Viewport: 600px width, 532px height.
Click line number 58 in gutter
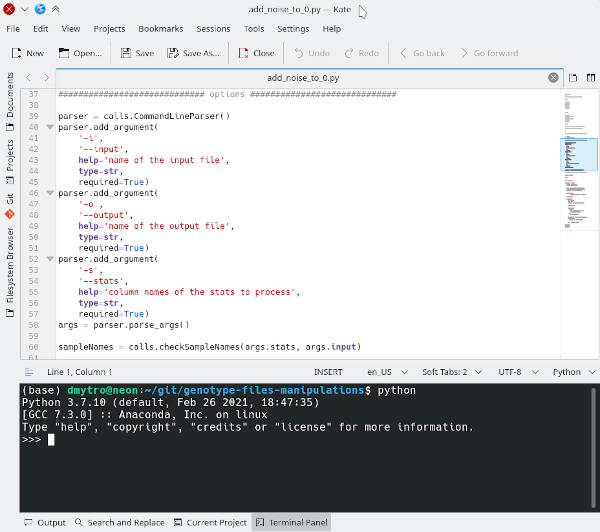pos(33,325)
